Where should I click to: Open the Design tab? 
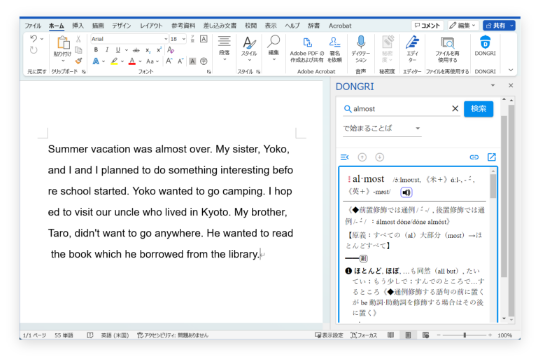(121, 25)
